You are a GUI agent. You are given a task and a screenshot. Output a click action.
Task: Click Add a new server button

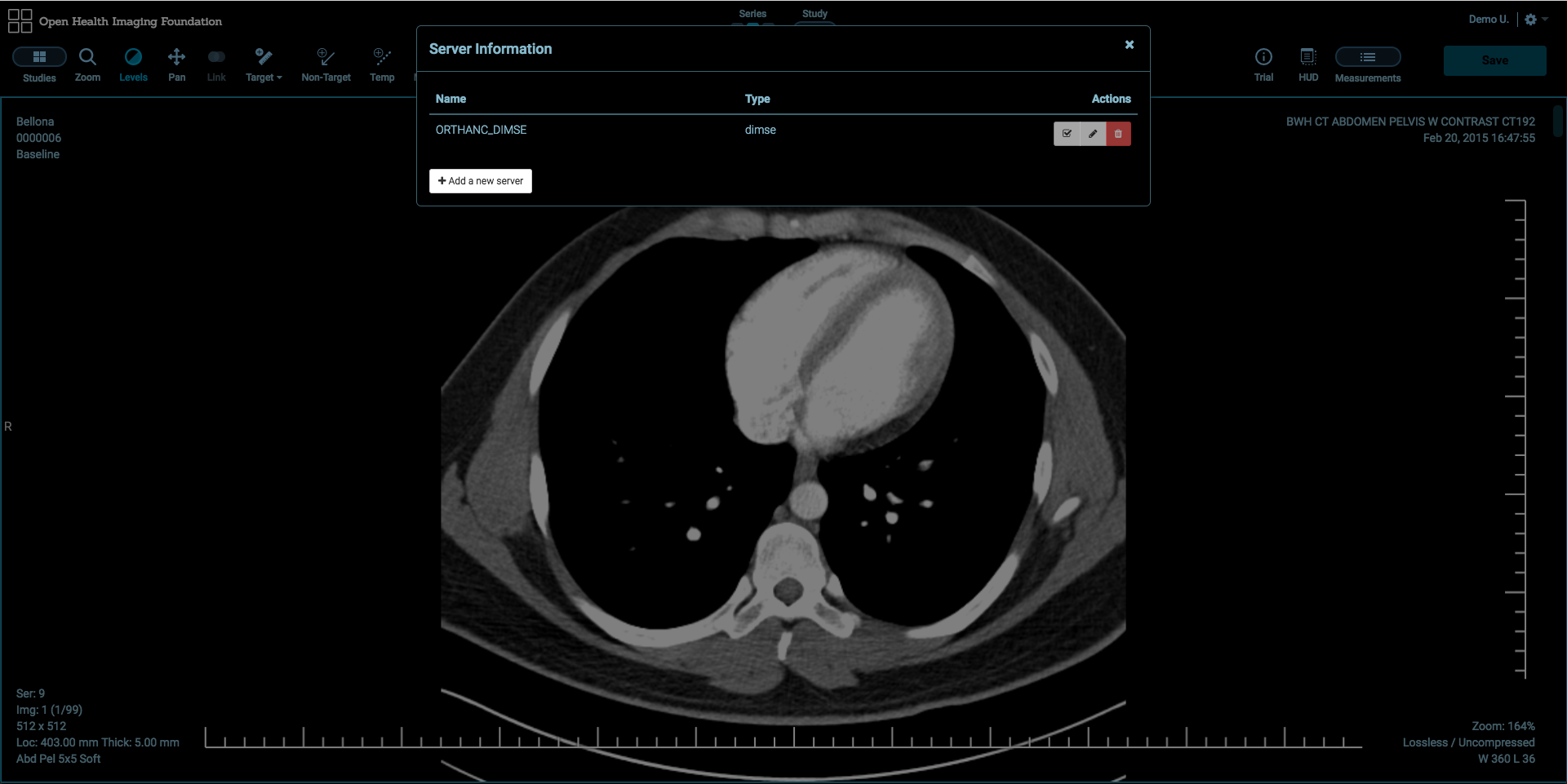[481, 181]
